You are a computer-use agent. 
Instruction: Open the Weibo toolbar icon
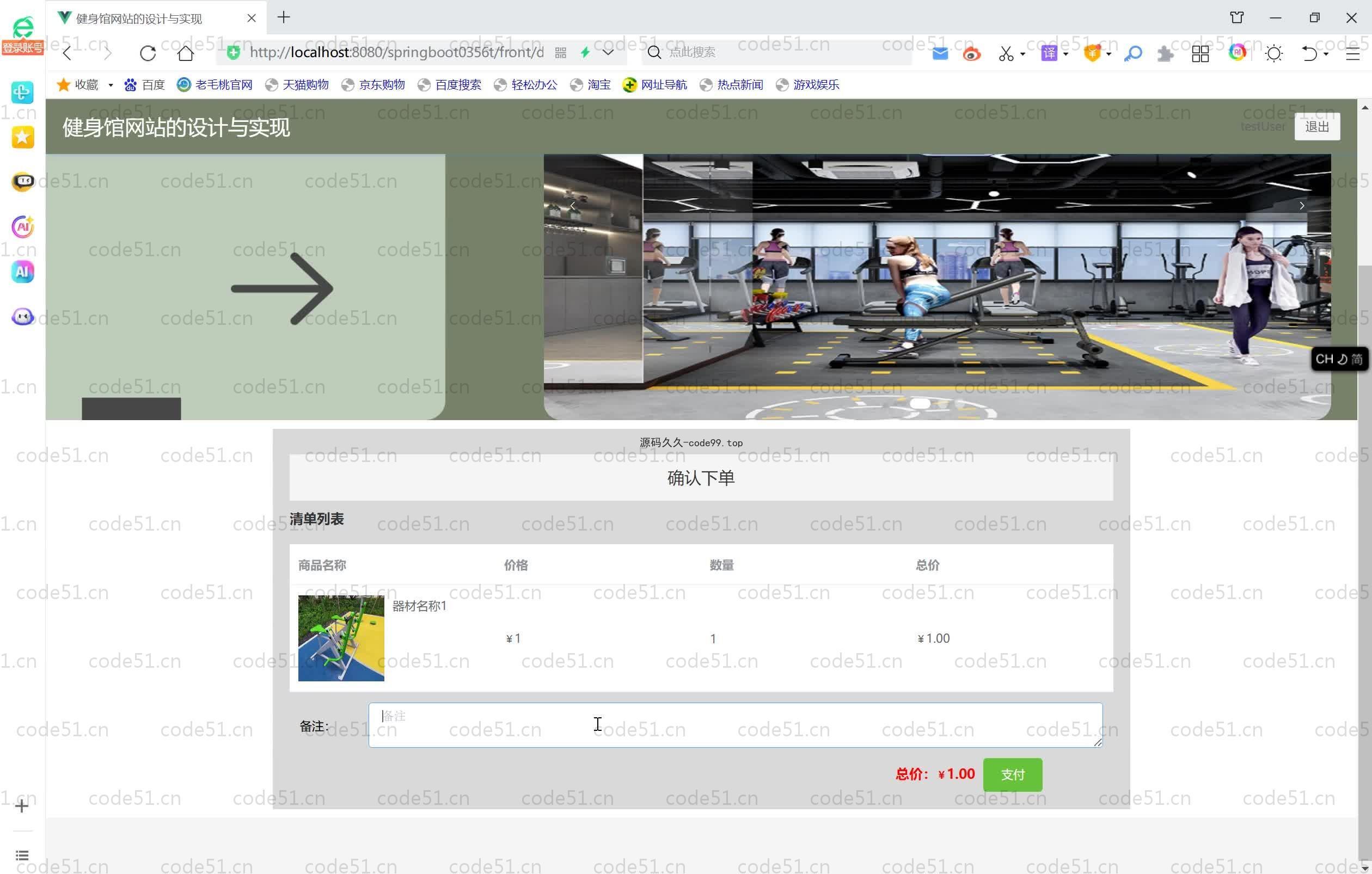pyautogui.click(x=972, y=53)
